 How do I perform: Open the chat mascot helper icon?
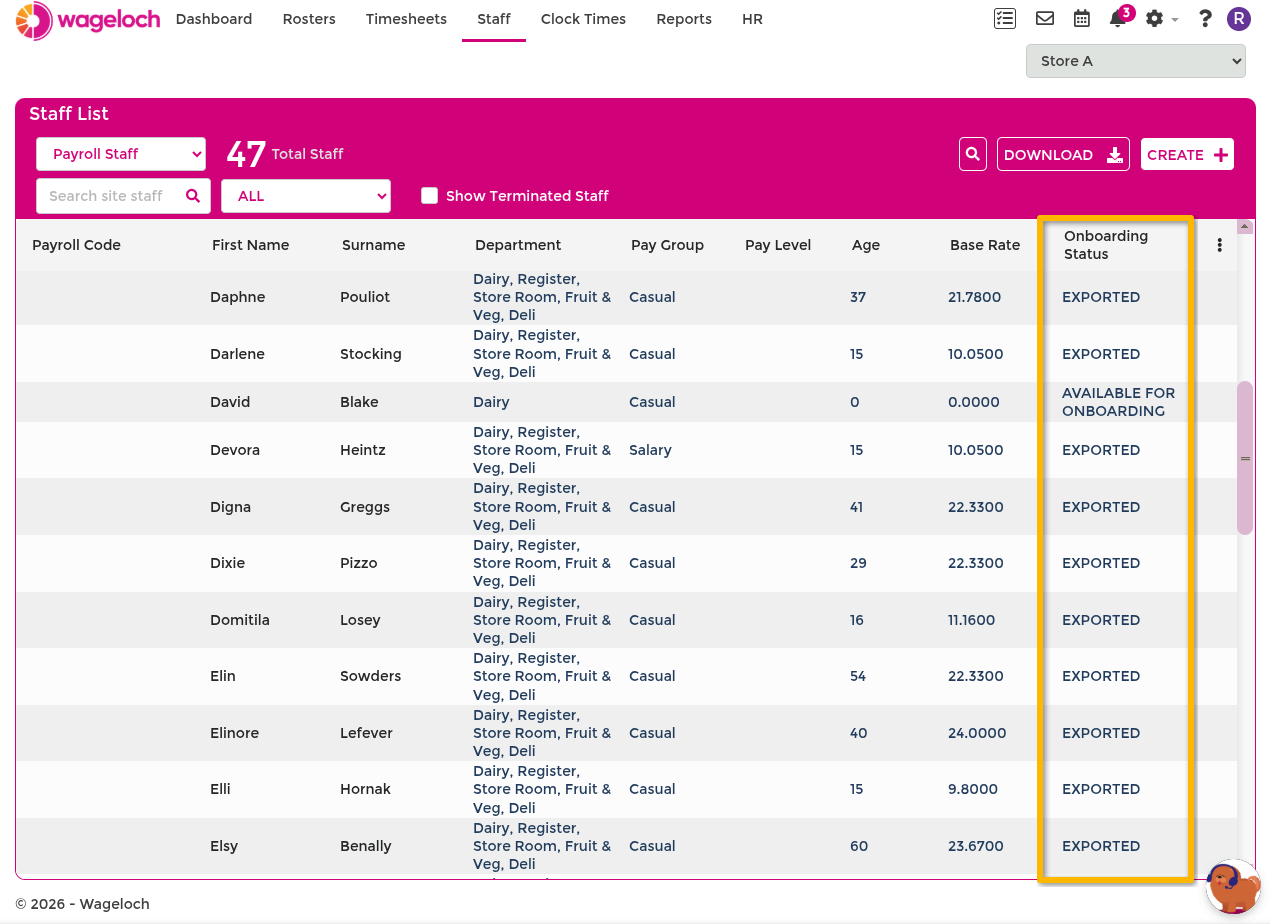point(1233,886)
